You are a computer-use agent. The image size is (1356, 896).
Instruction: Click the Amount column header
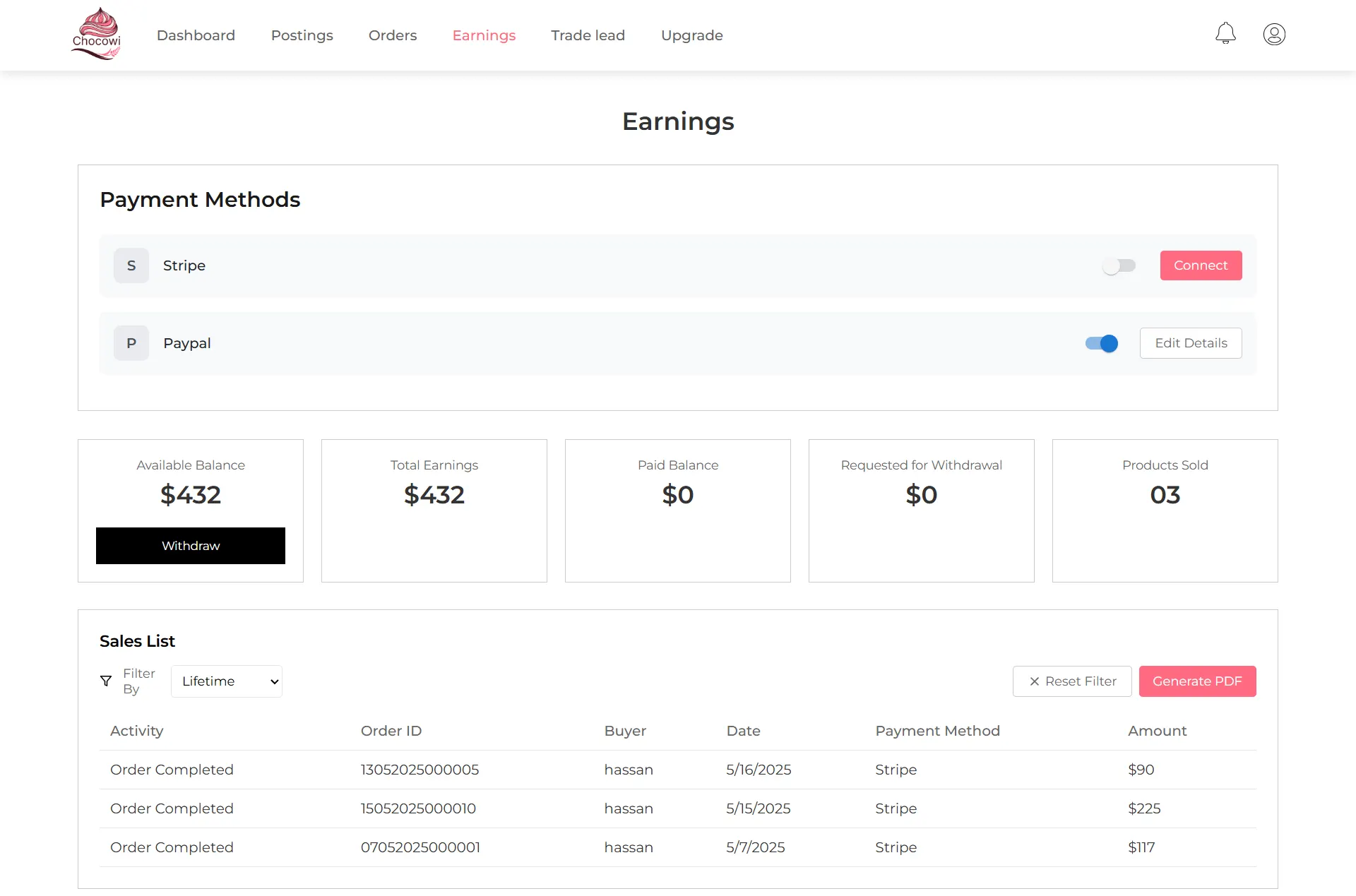[x=1158, y=731]
